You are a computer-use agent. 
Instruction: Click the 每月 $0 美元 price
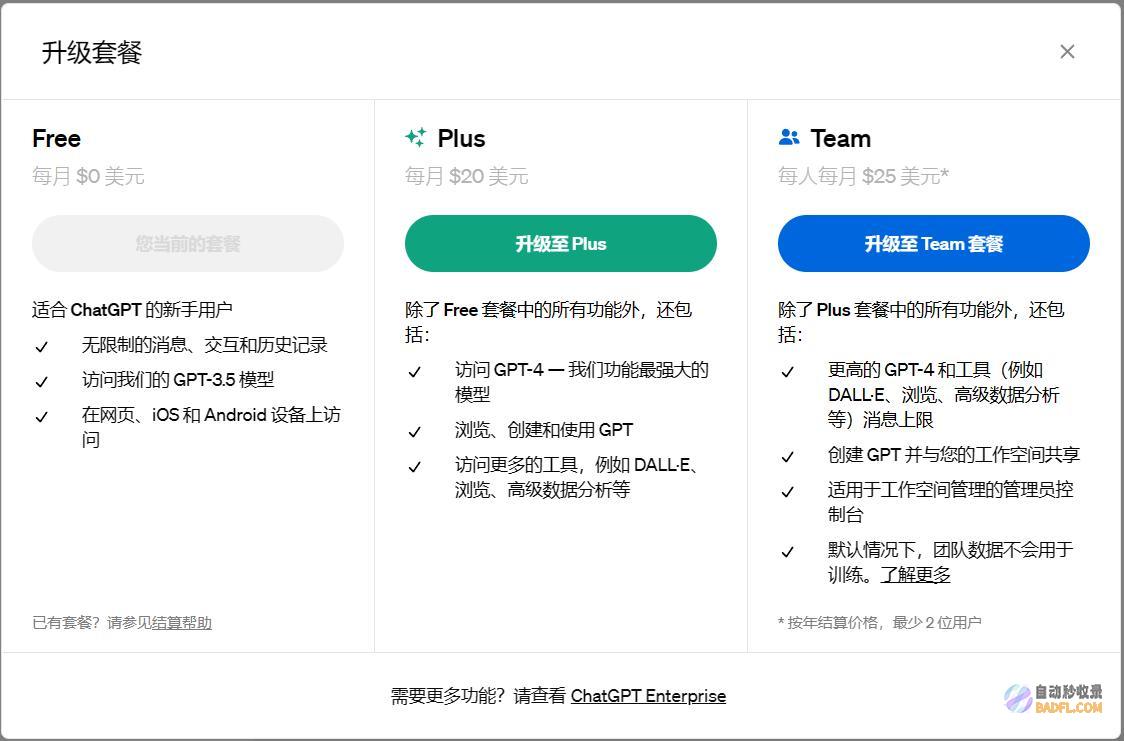click(x=88, y=176)
